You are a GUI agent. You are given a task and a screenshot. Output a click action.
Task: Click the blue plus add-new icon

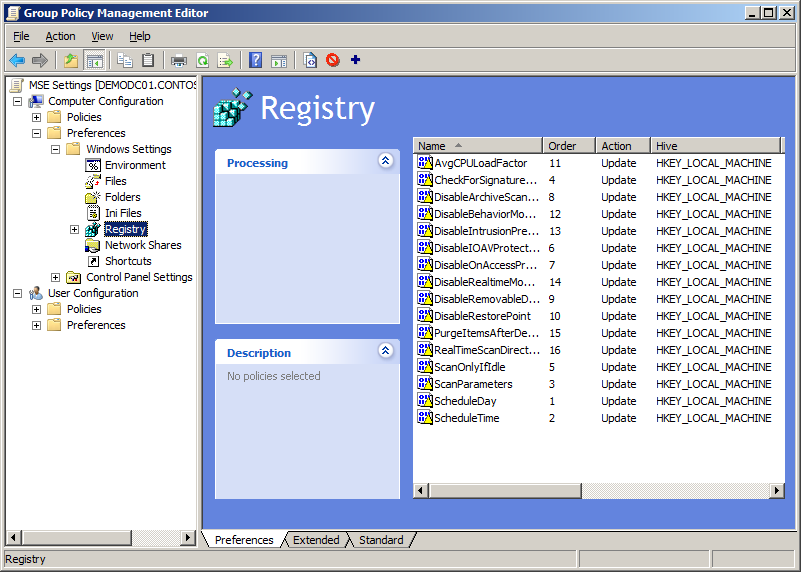pyautogui.click(x=355, y=60)
